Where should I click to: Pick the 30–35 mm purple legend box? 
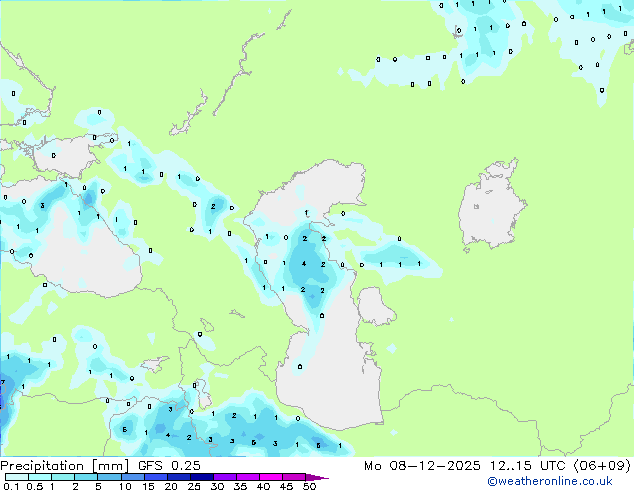tap(225, 477)
